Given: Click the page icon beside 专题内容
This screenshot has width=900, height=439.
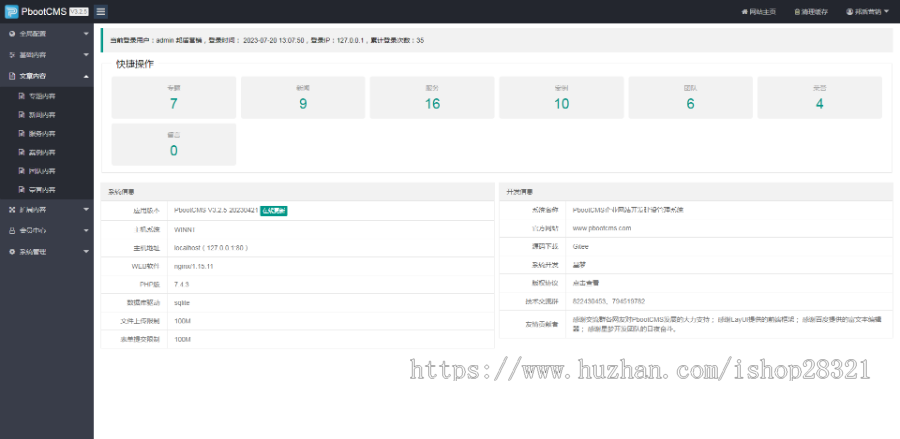Looking at the screenshot, I should point(22,96).
